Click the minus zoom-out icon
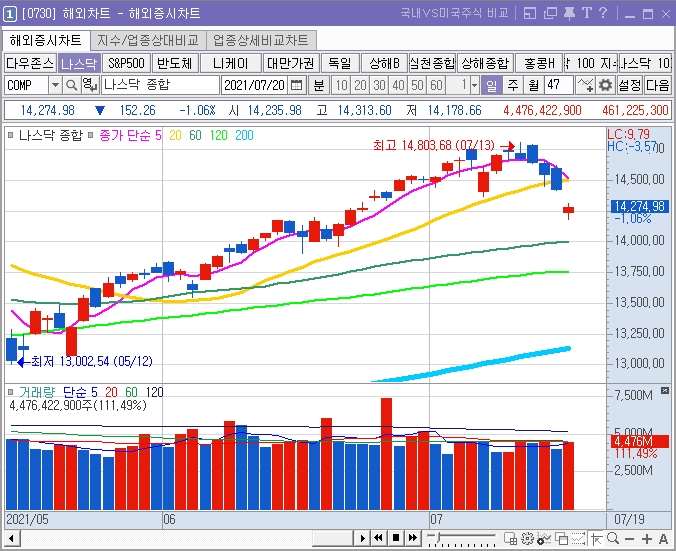 point(629,538)
